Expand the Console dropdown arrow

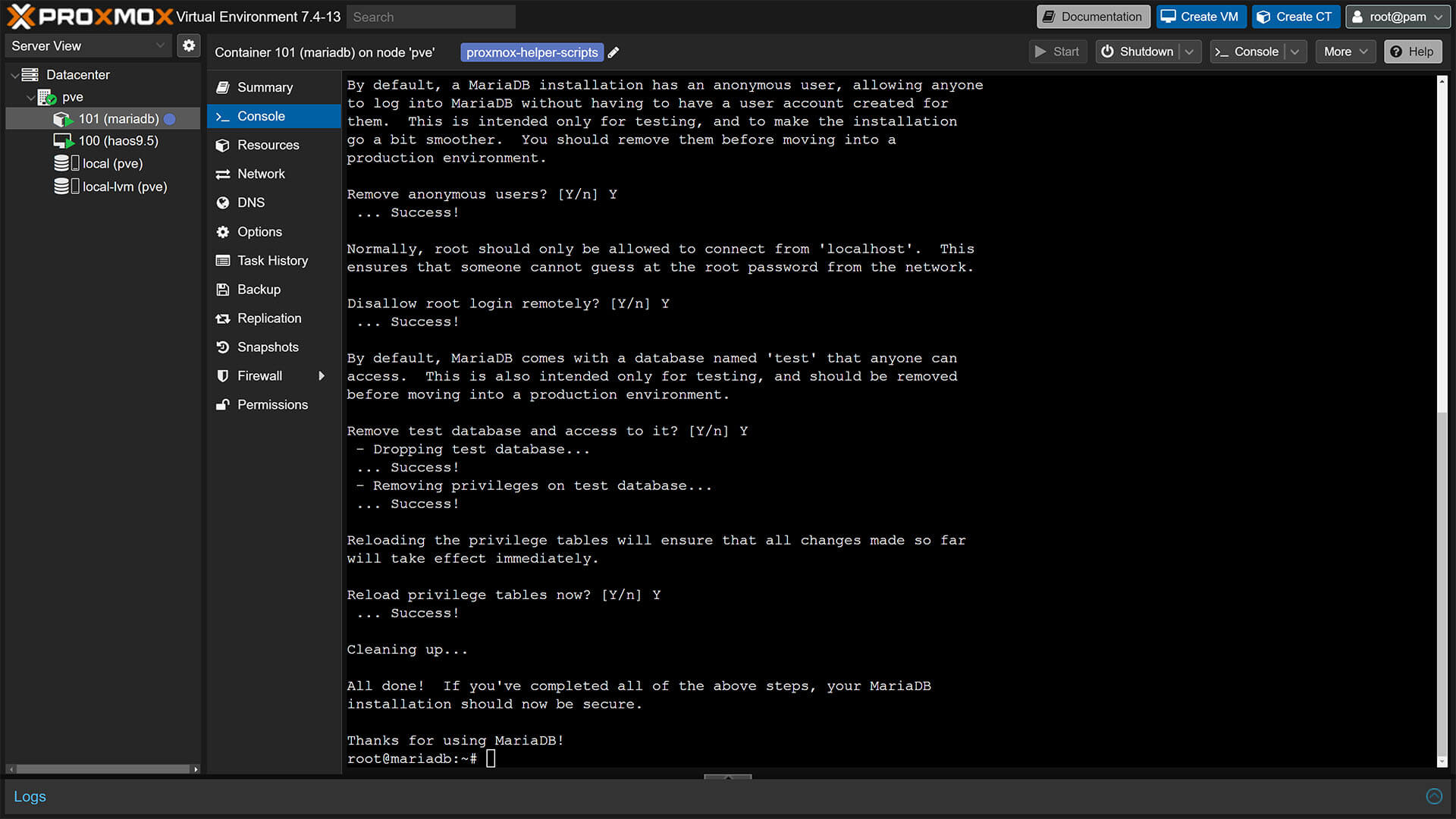coord(1295,52)
